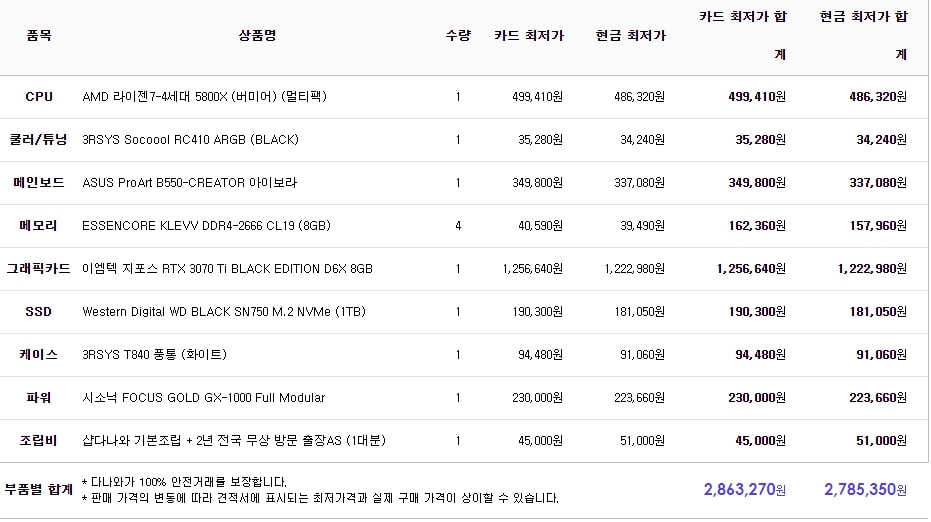931x522 pixels.
Task: Click the 카드 최저가 합계 column header
Action: [x=743, y=35]
